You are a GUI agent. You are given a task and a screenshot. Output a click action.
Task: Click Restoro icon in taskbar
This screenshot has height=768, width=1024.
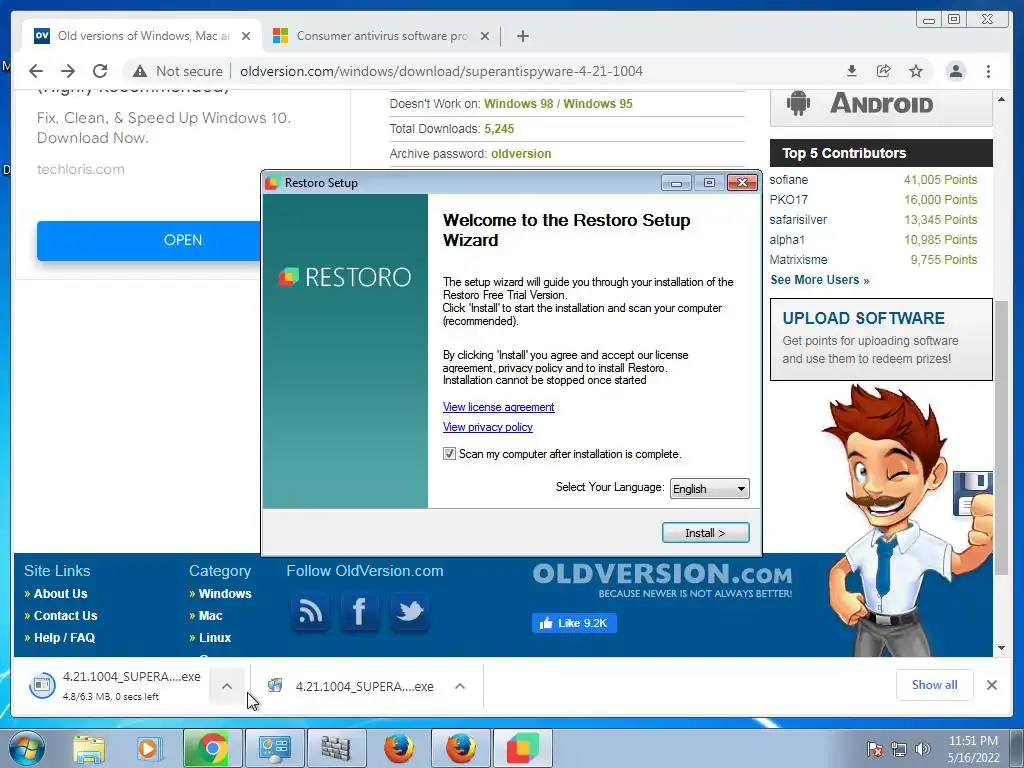(522, 748)
